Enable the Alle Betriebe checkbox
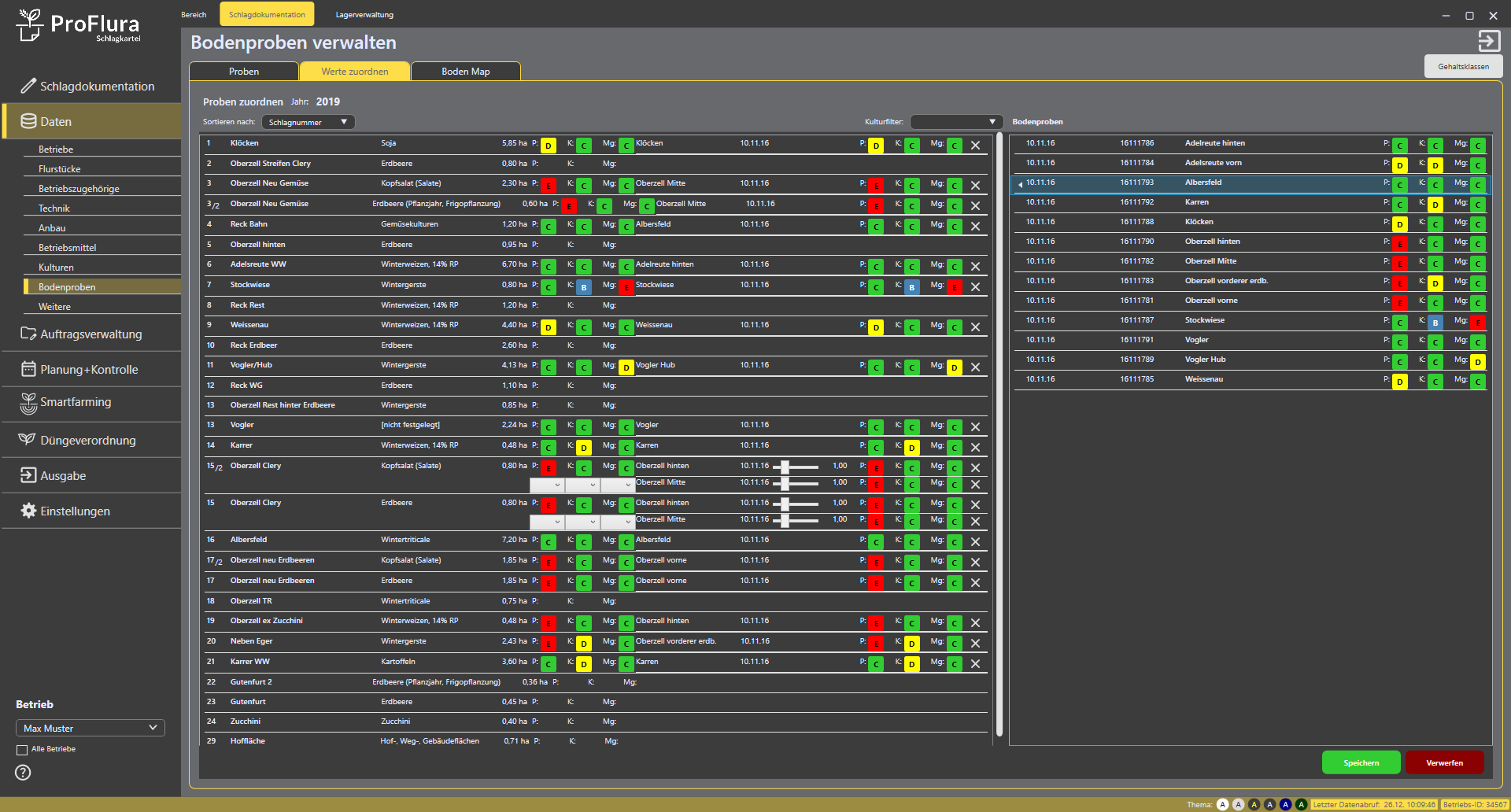This screenshot has width=1511, height=812. click(22, 750)
